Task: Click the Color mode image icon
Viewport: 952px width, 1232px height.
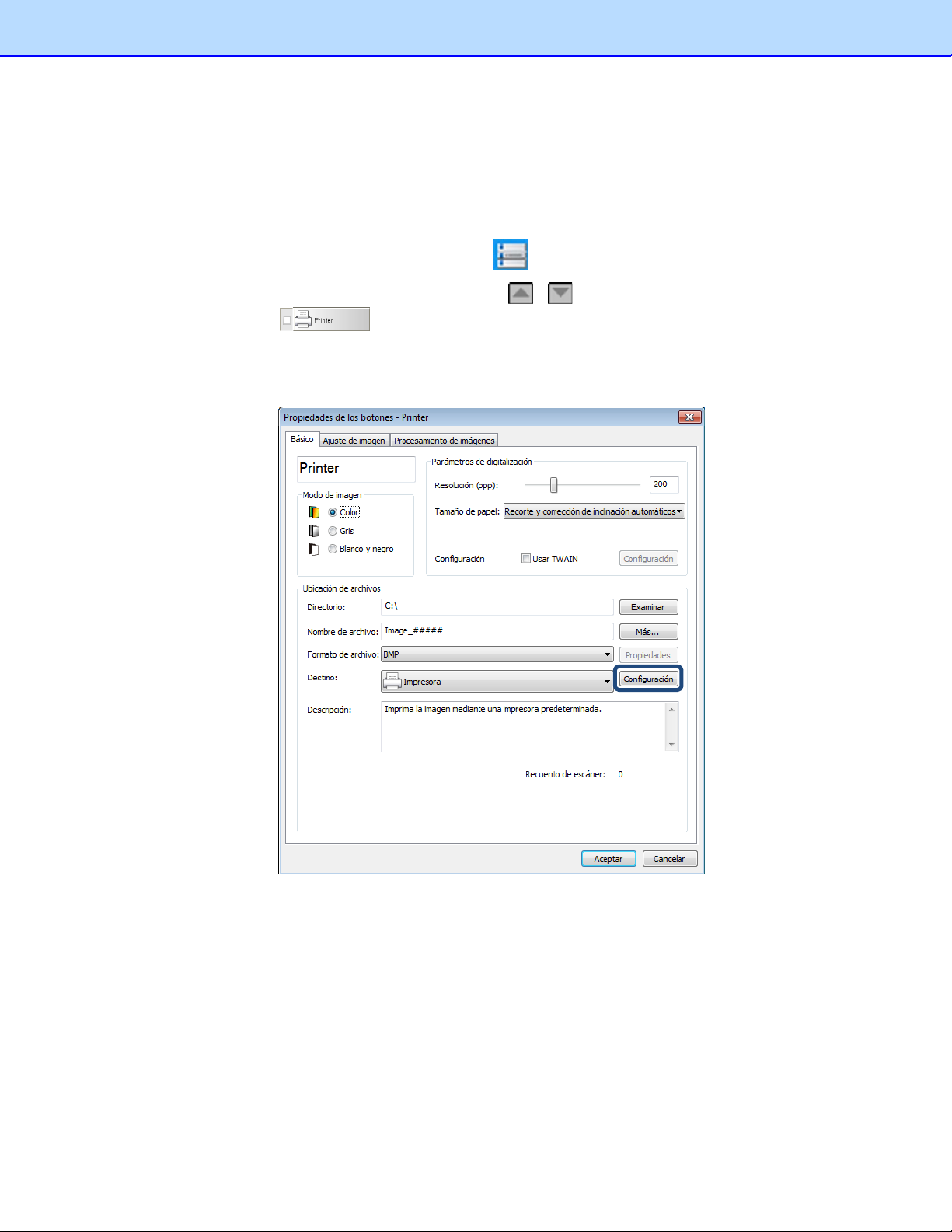Action: [314, 512]
